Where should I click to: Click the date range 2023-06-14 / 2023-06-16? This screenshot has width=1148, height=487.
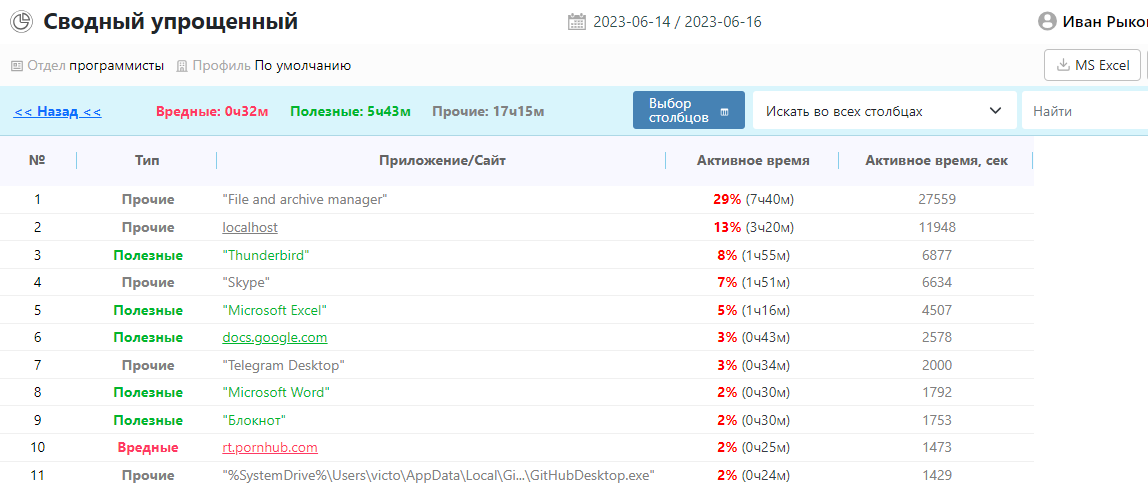[677, 22]
